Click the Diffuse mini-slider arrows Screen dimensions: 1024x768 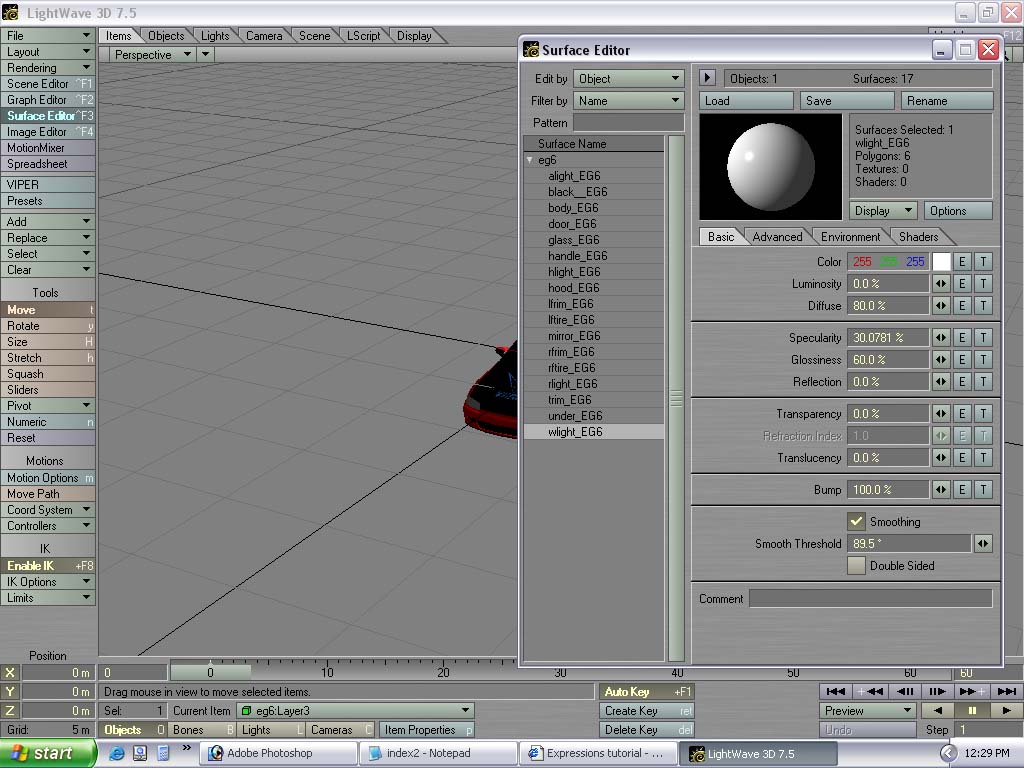coord(940,306)
